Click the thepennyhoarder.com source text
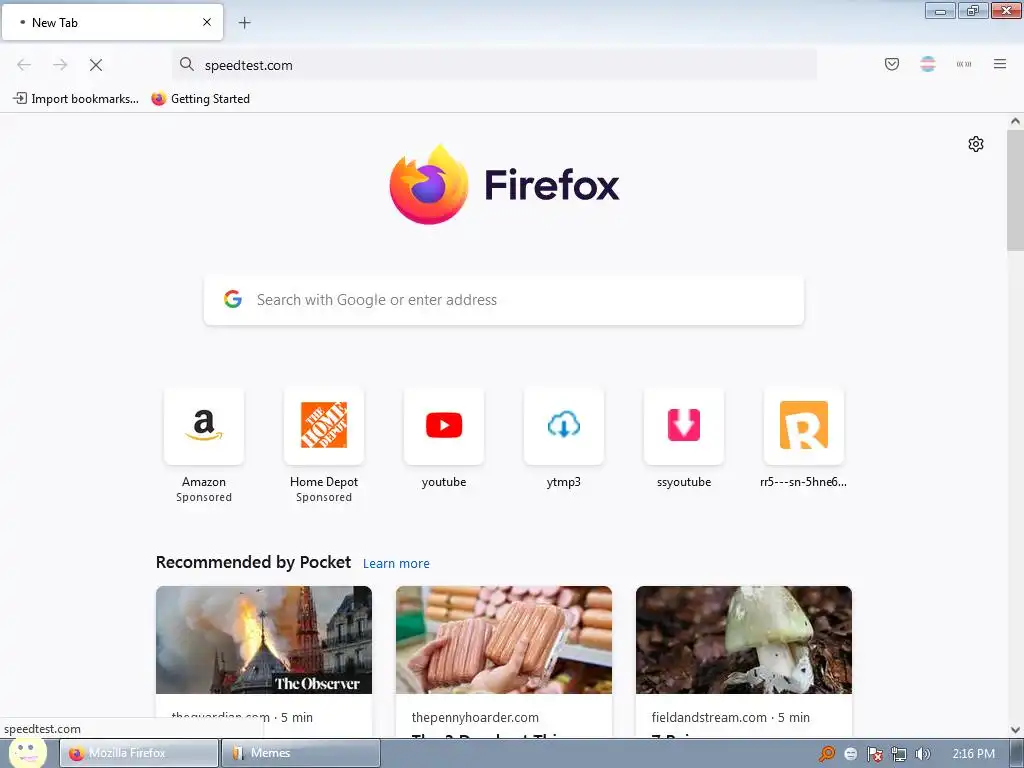Screen dimensions: 1024x768 coord(475,717)
